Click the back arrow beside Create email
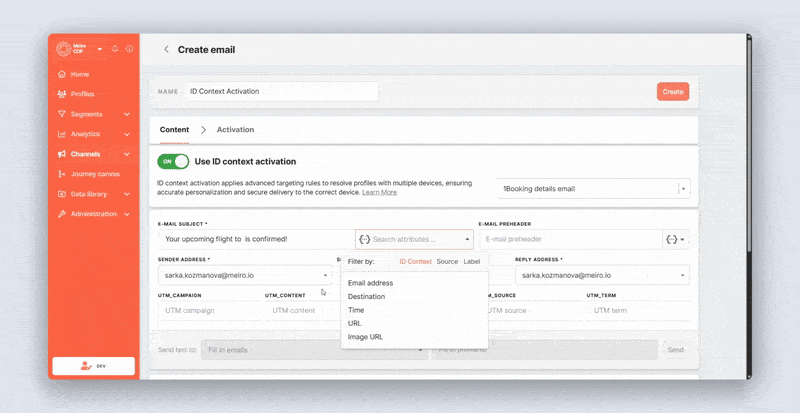 (x=166, y=49)
